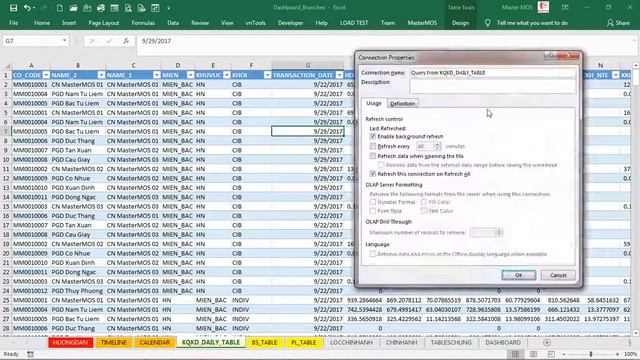Image resolution: width=640 pixels, height=360 pixels.
Task: Open the NAME_2 column filter dropdown
Action: [x=101, y=75]
